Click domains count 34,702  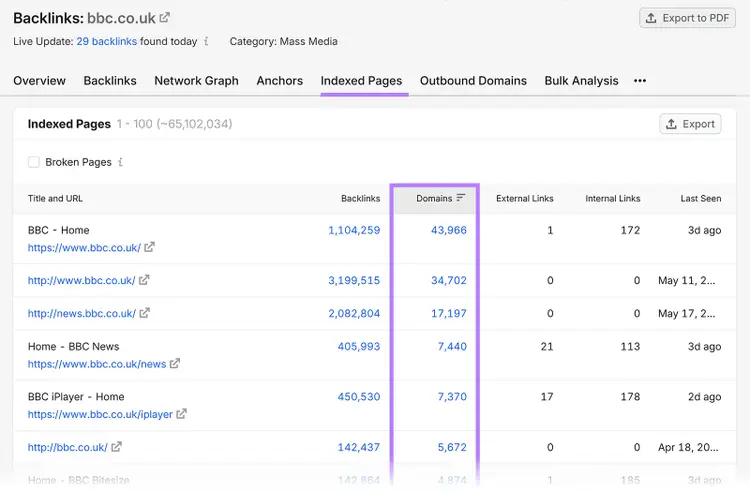(x=449, y=280)
